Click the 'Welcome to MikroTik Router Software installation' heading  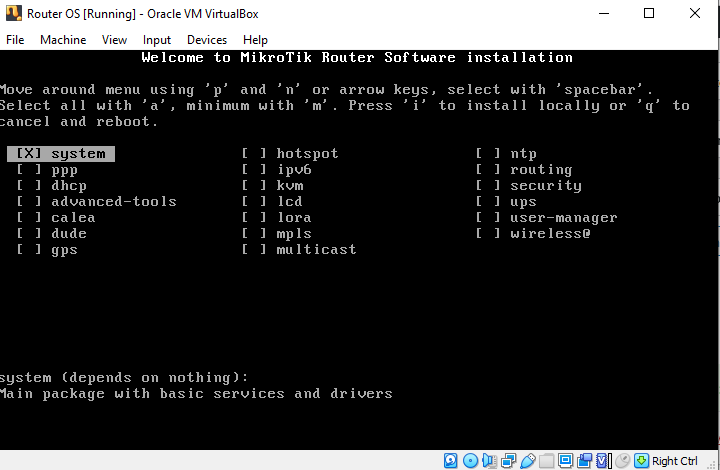click(x=357, y=57)
